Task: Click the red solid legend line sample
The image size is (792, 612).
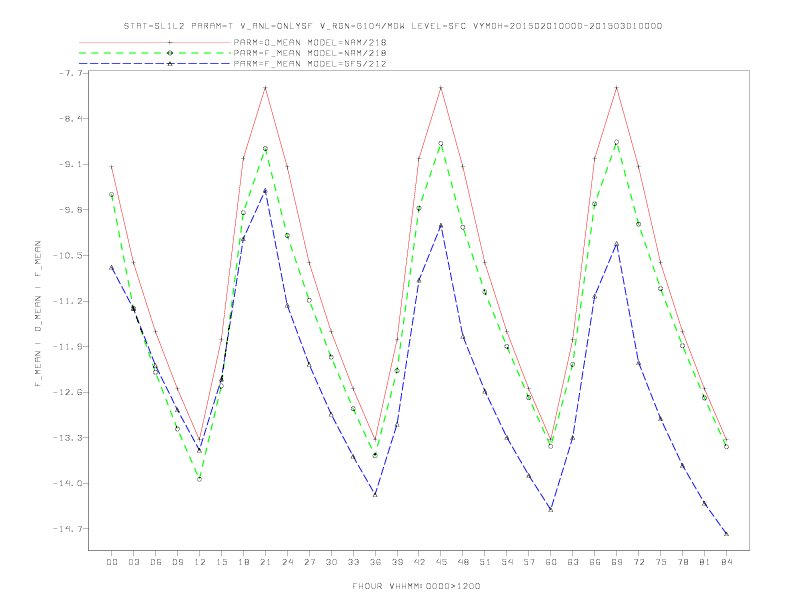Action: point(155,42)
